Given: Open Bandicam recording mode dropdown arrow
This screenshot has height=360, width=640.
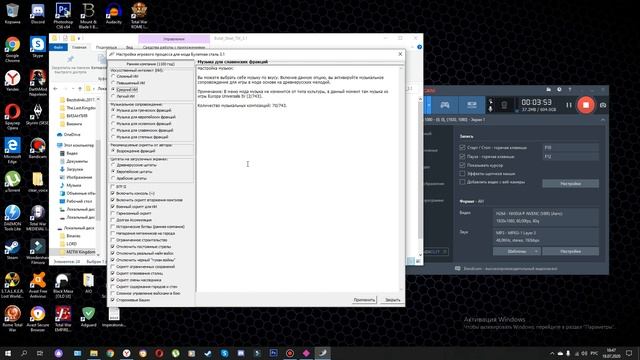Looking at the screenshot, I should pos(429,105).
